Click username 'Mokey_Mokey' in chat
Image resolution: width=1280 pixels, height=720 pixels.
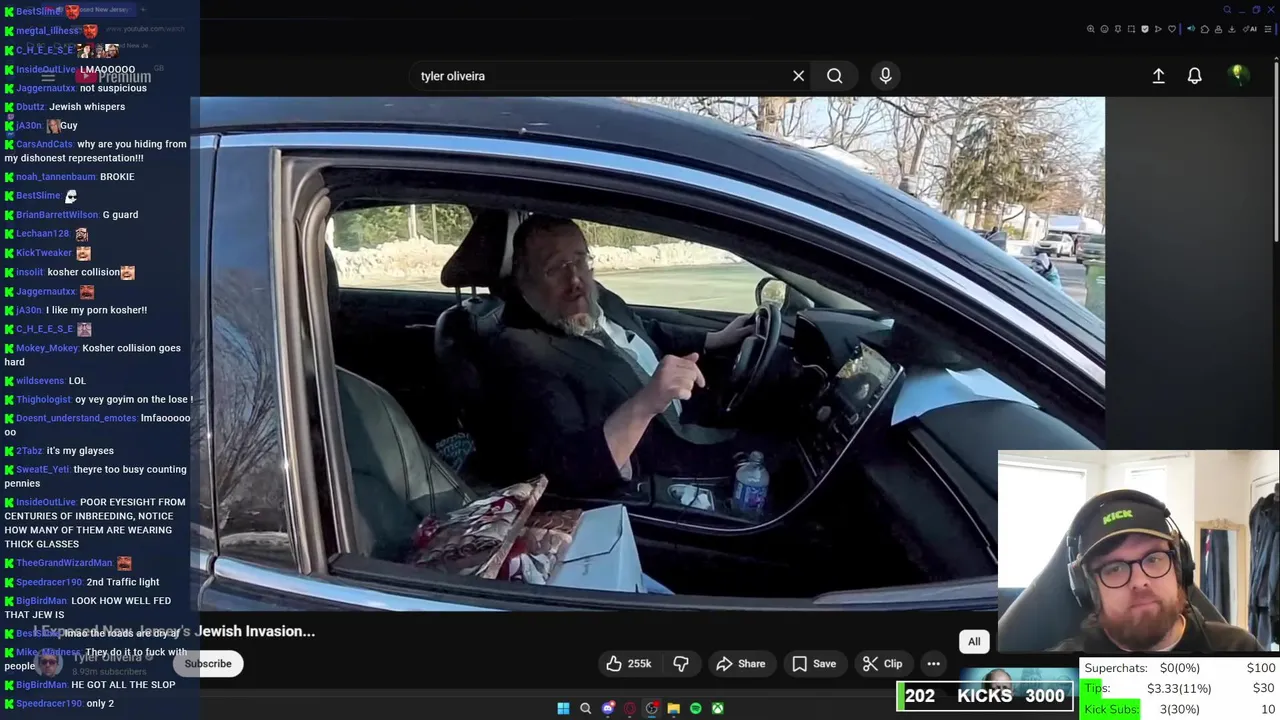[x=47, y=348]
